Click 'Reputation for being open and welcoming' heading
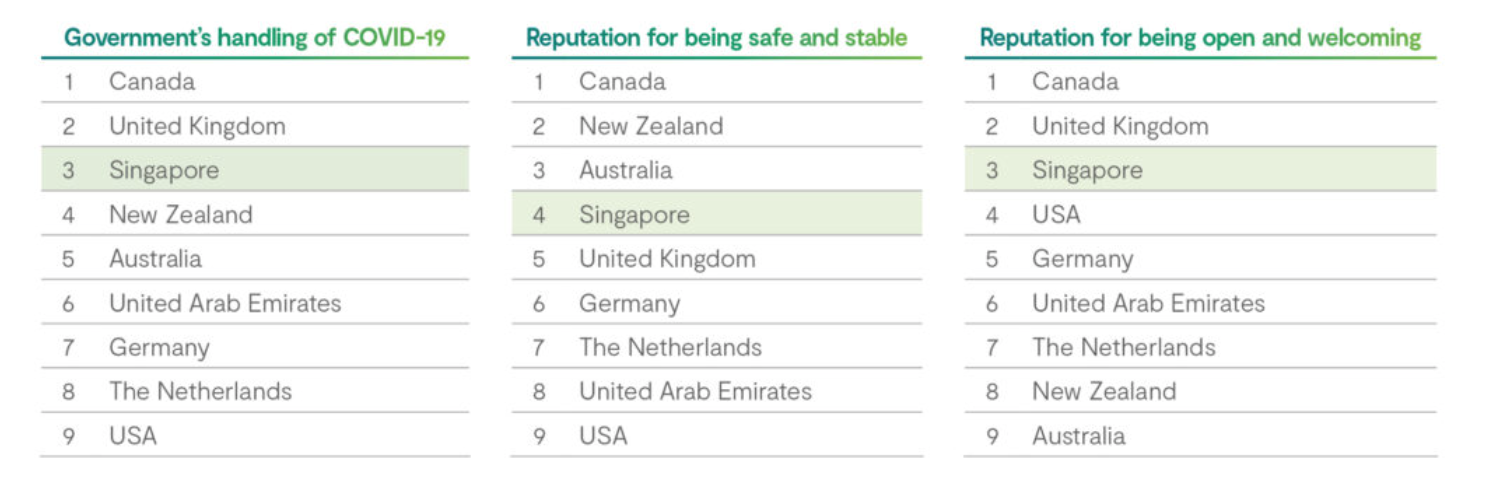This screenshot has height=488, width=1494. tap(1200, 38)
